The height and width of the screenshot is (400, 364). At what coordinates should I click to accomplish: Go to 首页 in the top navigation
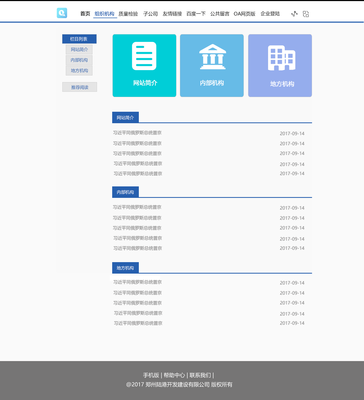click(85, 14)
